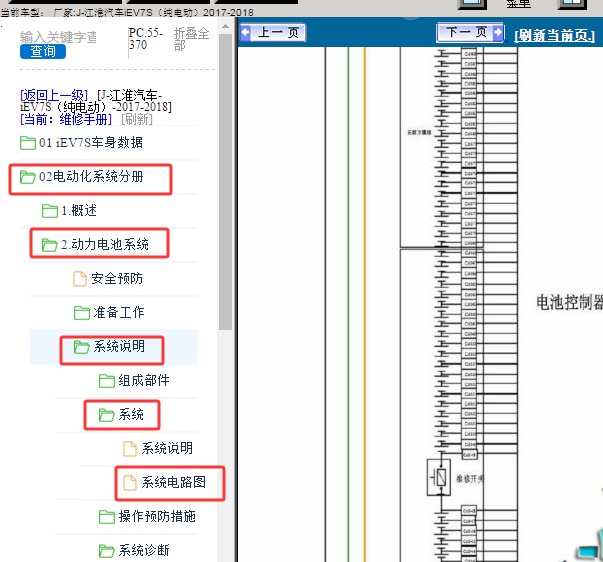Screen dimensions: 603x562
Task: Click the 返回上一级 link
Action: coord(54,95)
